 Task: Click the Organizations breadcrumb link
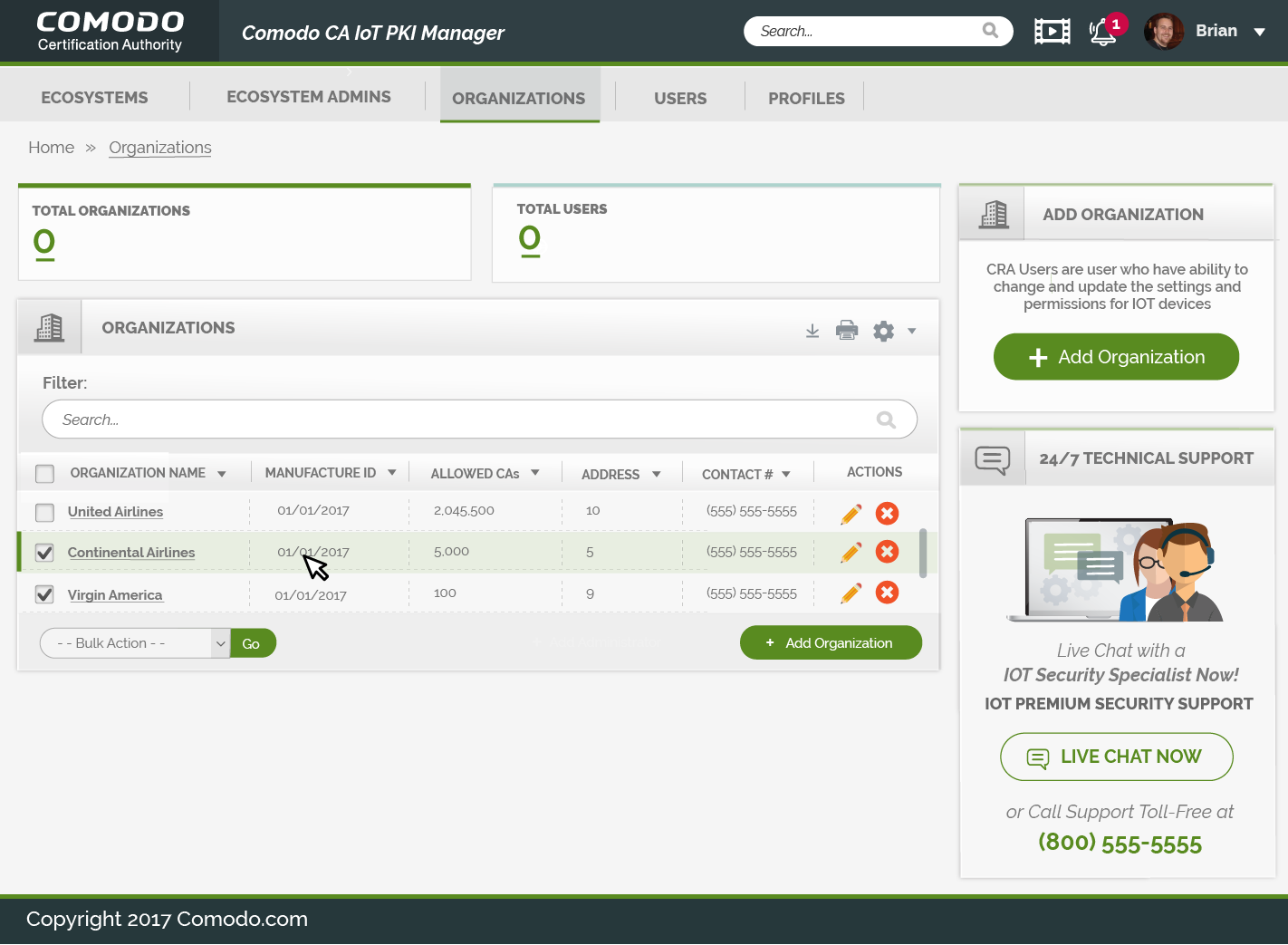click(160, 148)
